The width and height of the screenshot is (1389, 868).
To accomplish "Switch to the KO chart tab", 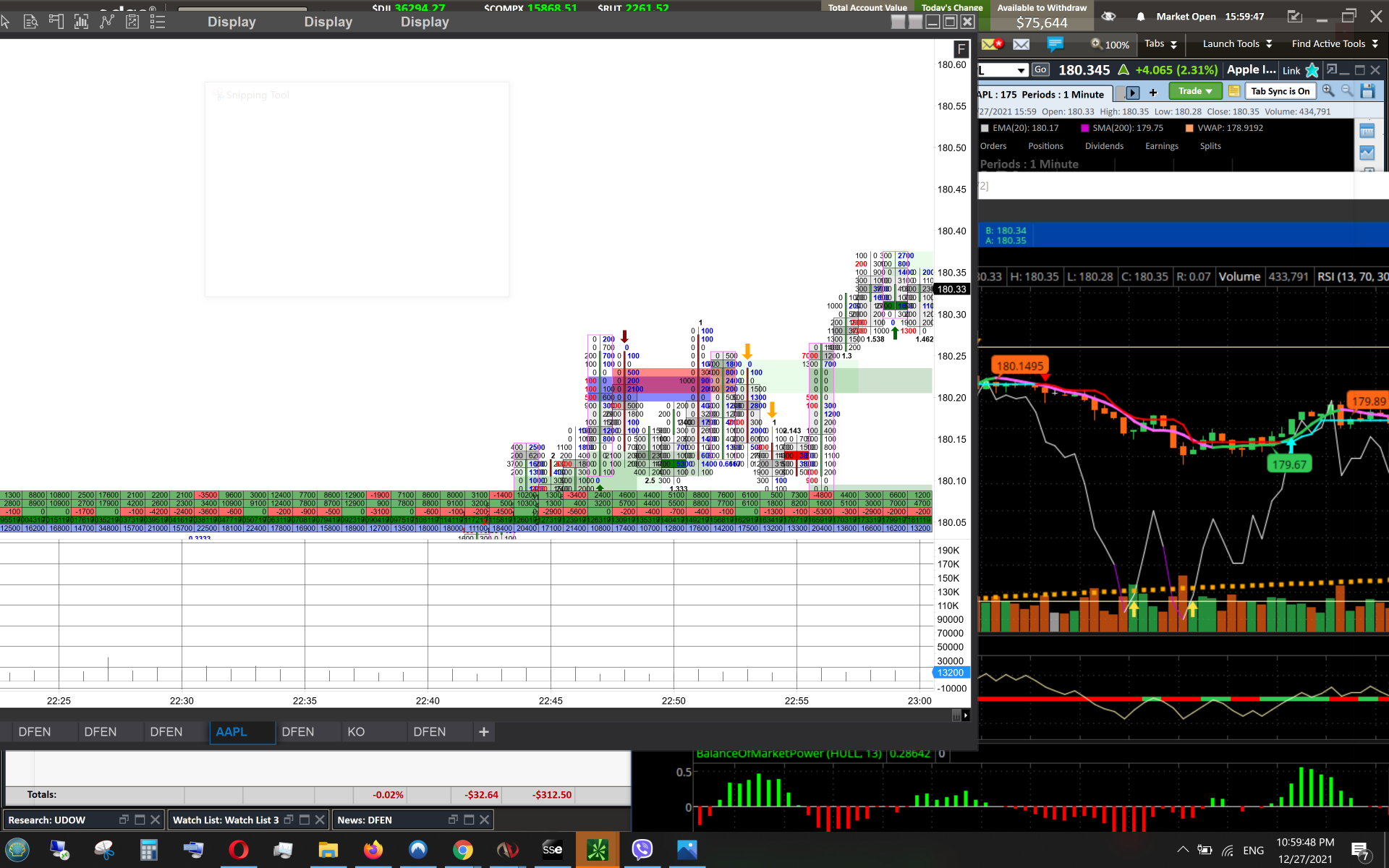I will (356, 732).
